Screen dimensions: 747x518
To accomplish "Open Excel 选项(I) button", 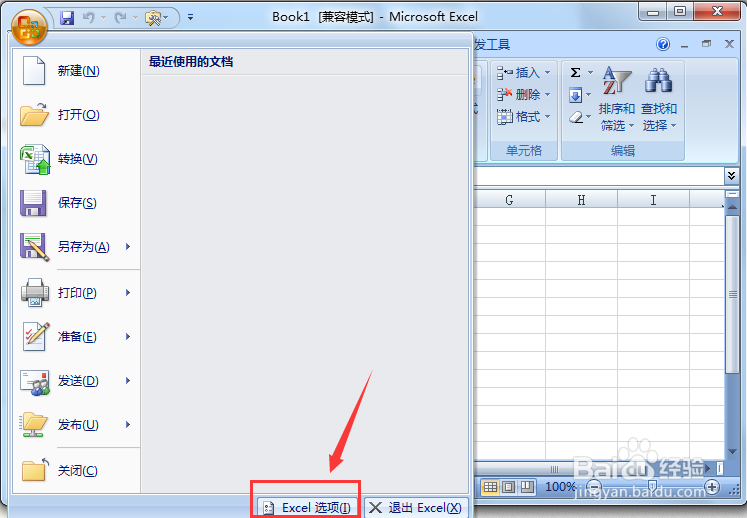I will point(307,508).
